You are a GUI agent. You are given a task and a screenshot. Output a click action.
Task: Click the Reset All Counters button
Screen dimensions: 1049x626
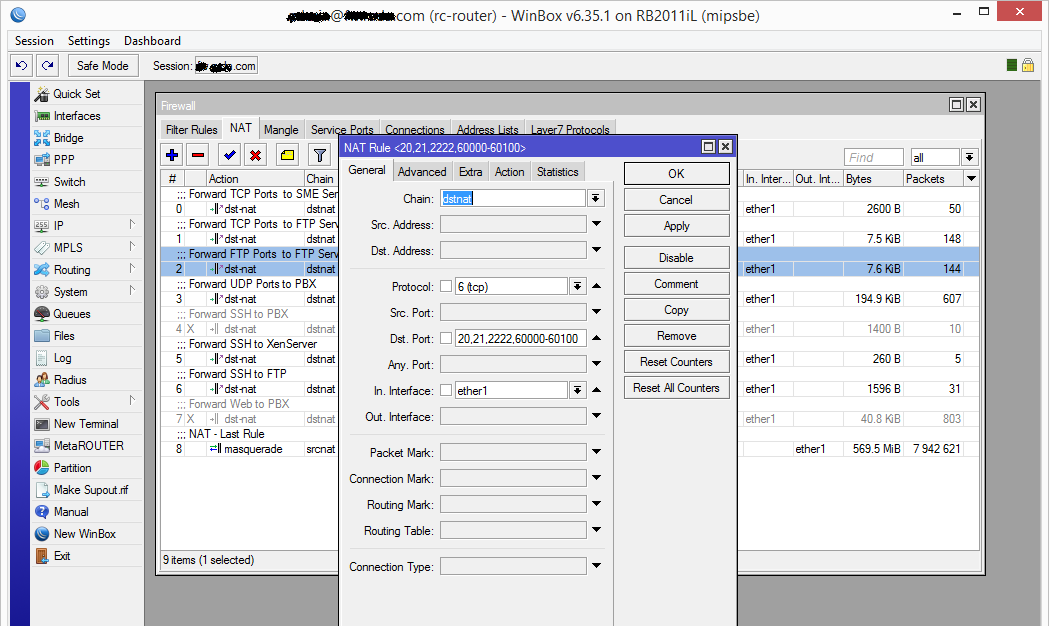(x=676, y=388)
